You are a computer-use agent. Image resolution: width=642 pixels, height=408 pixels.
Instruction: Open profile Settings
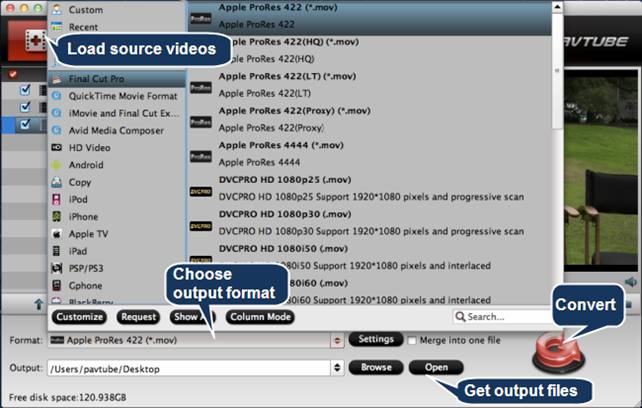tap(376, 339)
